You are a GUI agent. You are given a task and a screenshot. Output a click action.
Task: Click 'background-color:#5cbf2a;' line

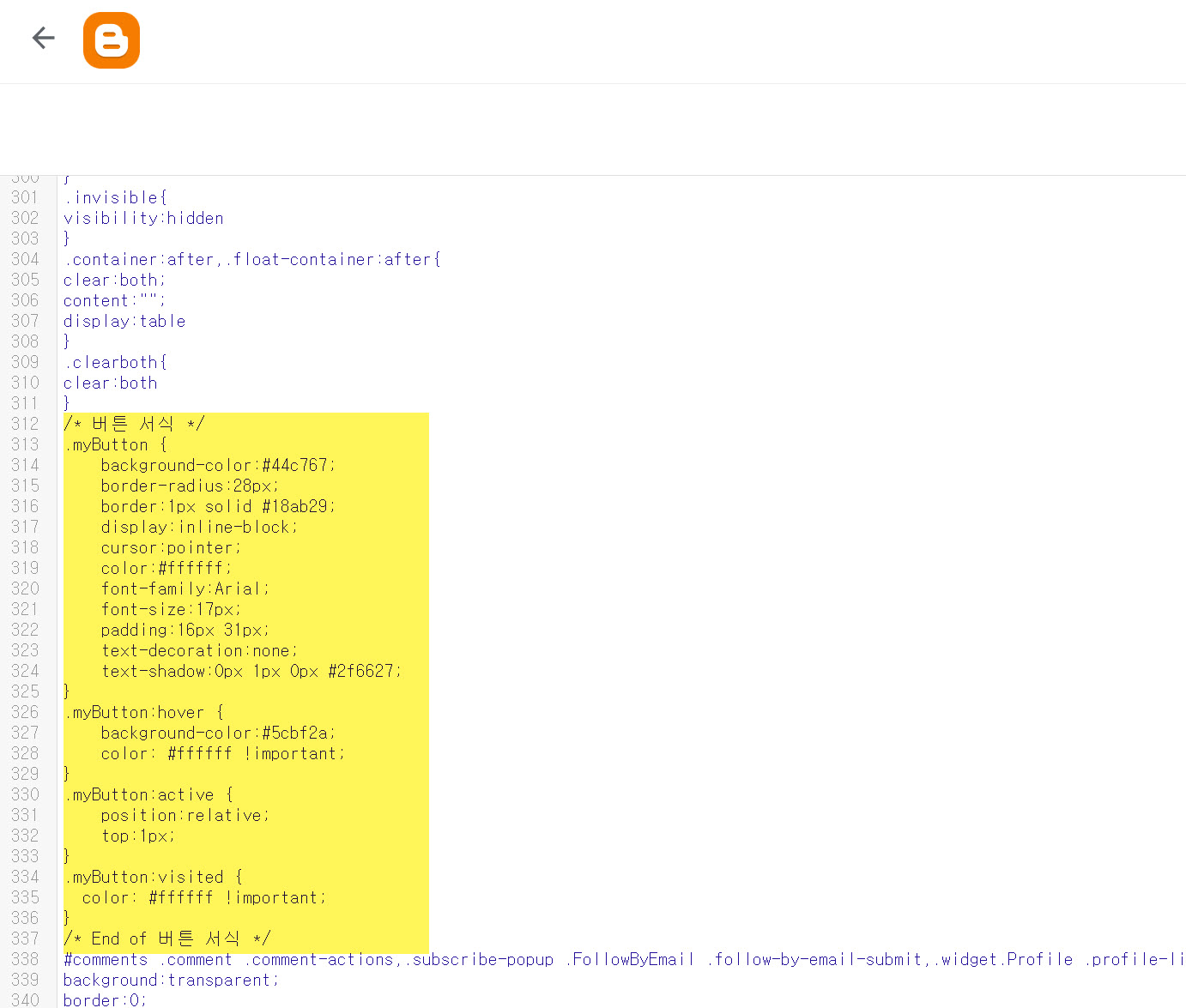click(x=218, y=733)
